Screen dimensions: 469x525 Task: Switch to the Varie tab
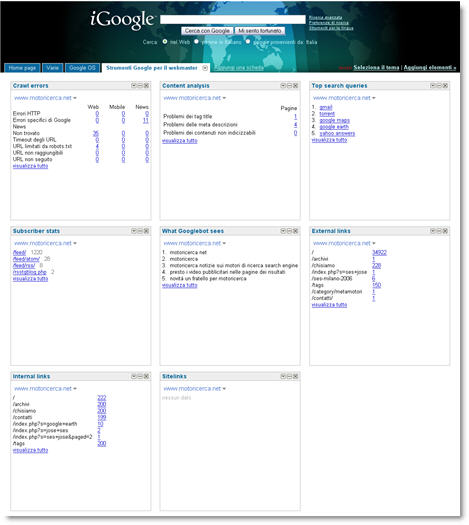click(x=53, y=68)
